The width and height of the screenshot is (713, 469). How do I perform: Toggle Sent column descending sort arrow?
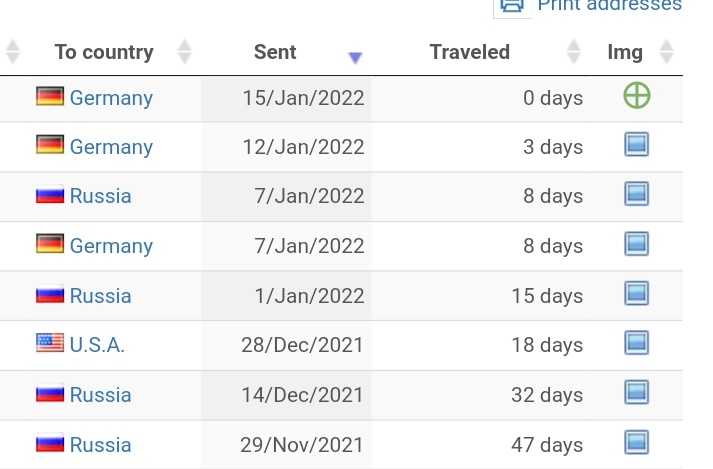pyautogui.click(x=355, y=58)
